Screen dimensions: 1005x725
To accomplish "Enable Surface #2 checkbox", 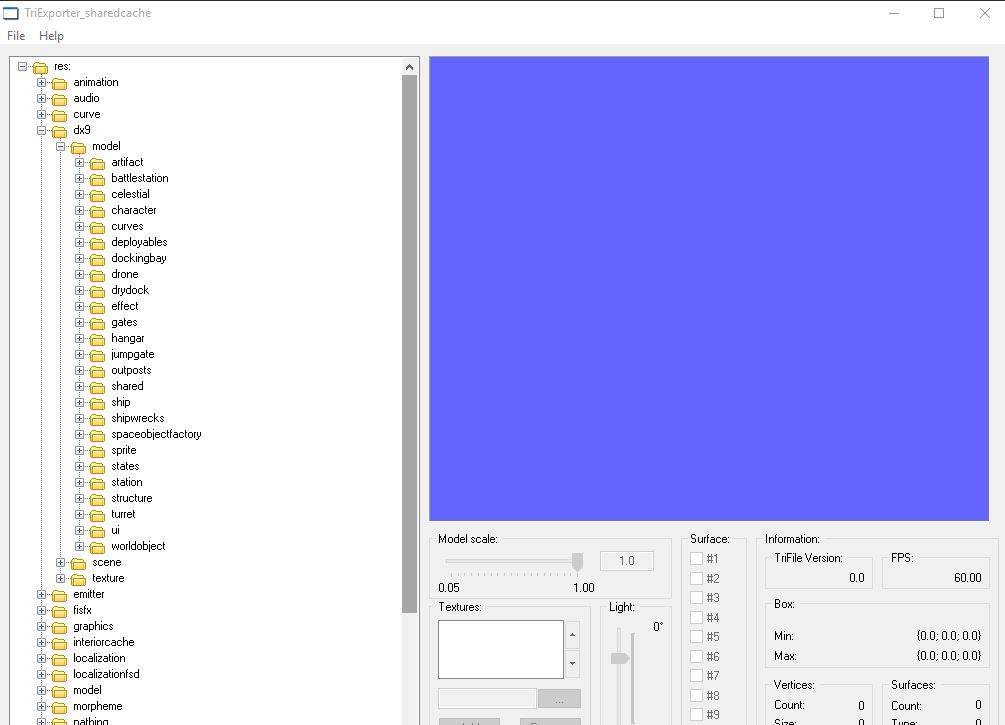I will click(x=696, y=578).
